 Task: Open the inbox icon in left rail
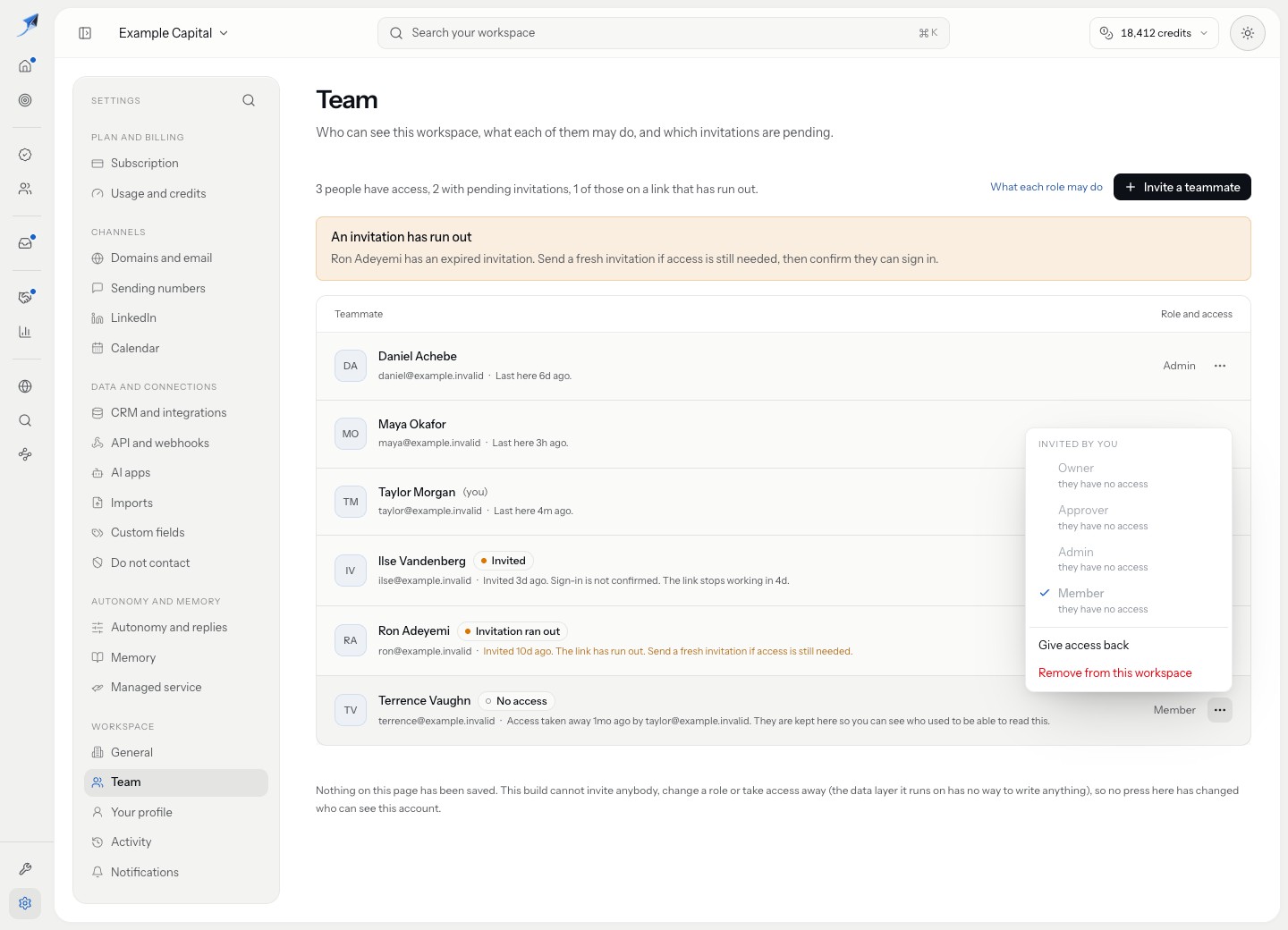coord(25,243)
